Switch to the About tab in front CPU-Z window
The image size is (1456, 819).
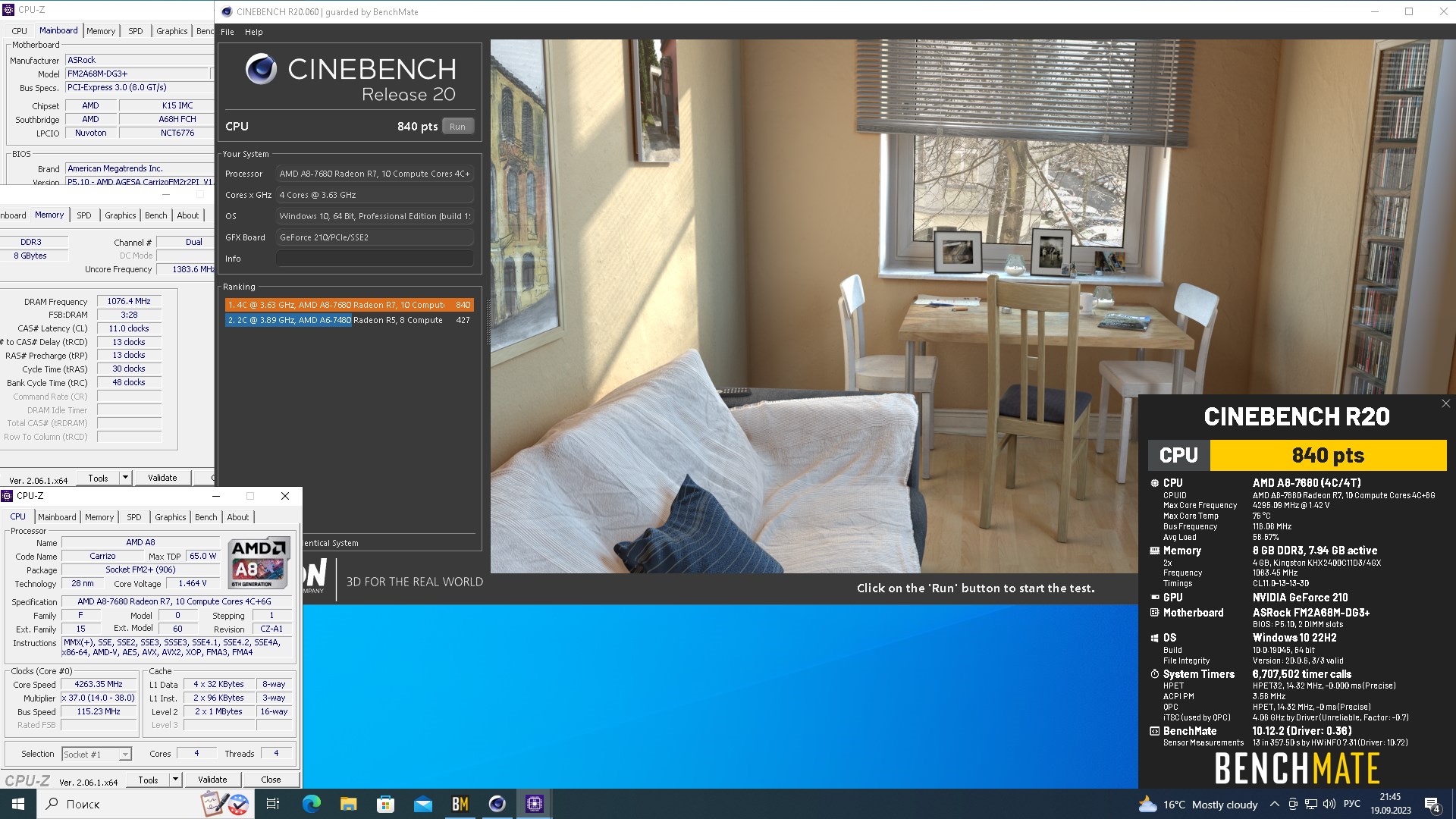(x=238, y=517)
